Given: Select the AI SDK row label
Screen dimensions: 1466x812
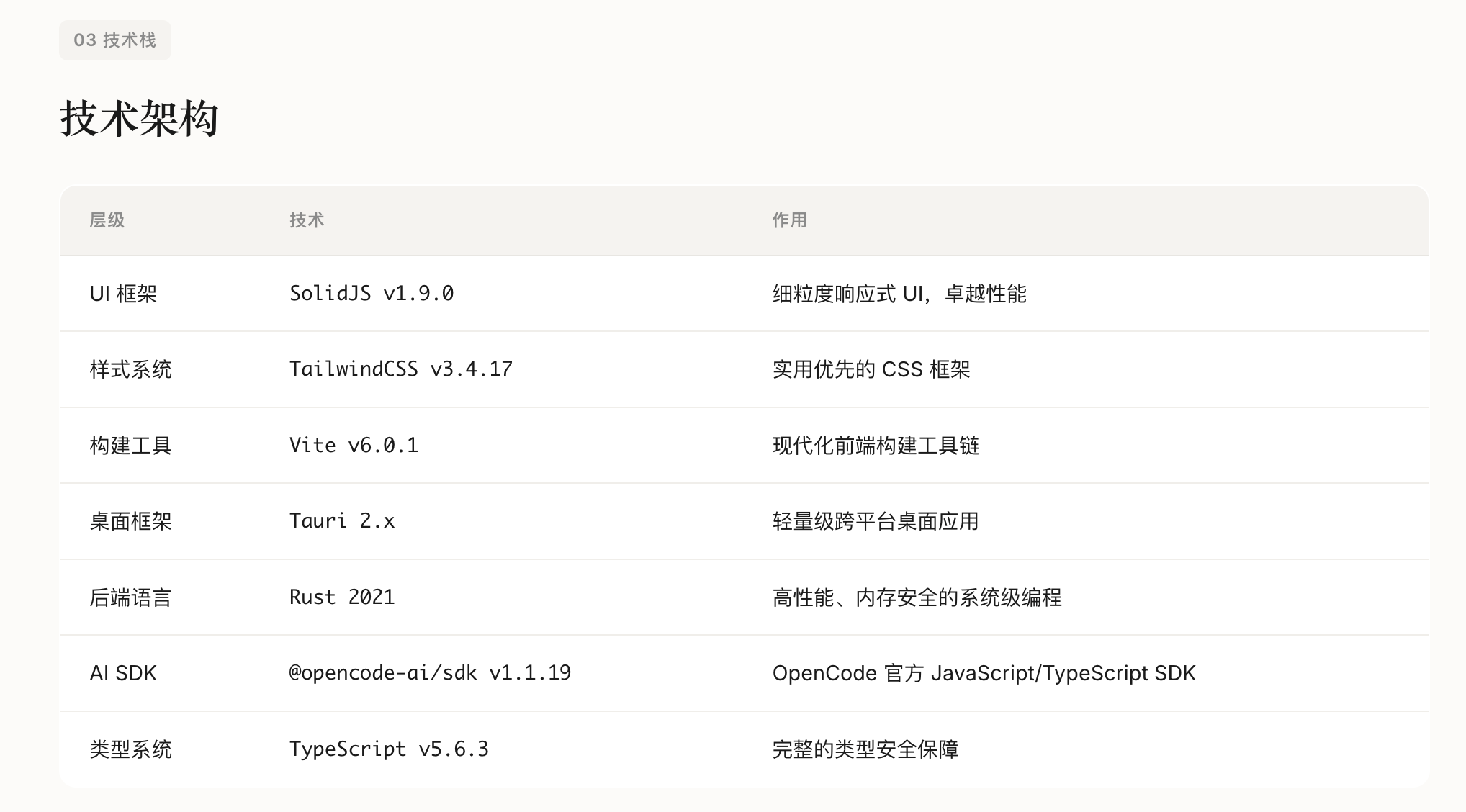Looking at the screenshot, I should pos(123,673).
